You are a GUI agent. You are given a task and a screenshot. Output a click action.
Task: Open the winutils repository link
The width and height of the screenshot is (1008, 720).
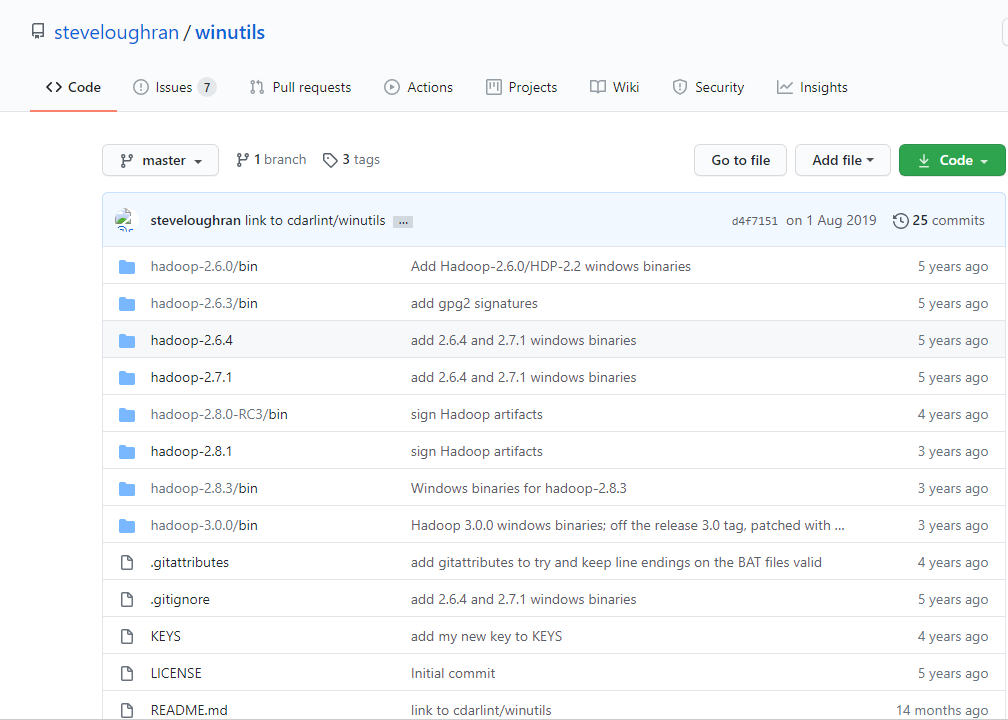230,32
